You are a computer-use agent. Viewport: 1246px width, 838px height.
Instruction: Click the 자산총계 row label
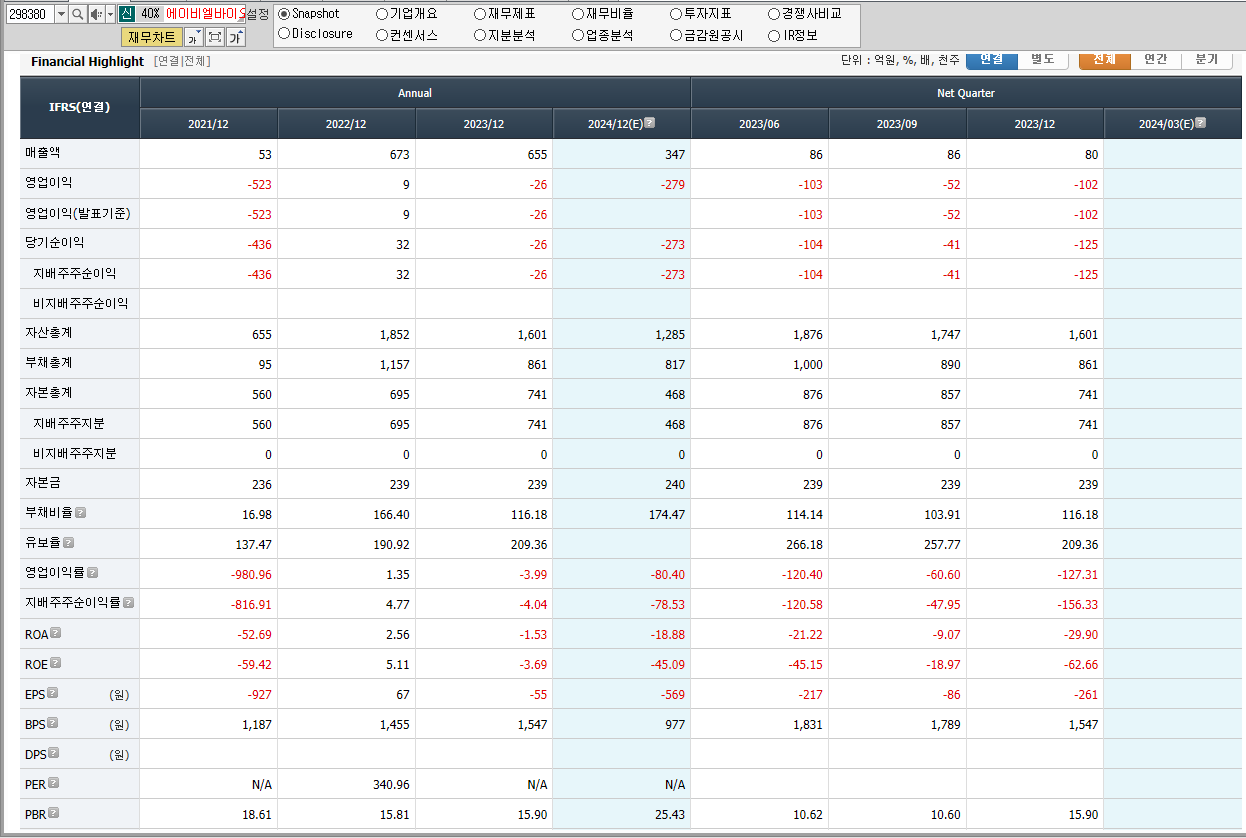(49, 333)
